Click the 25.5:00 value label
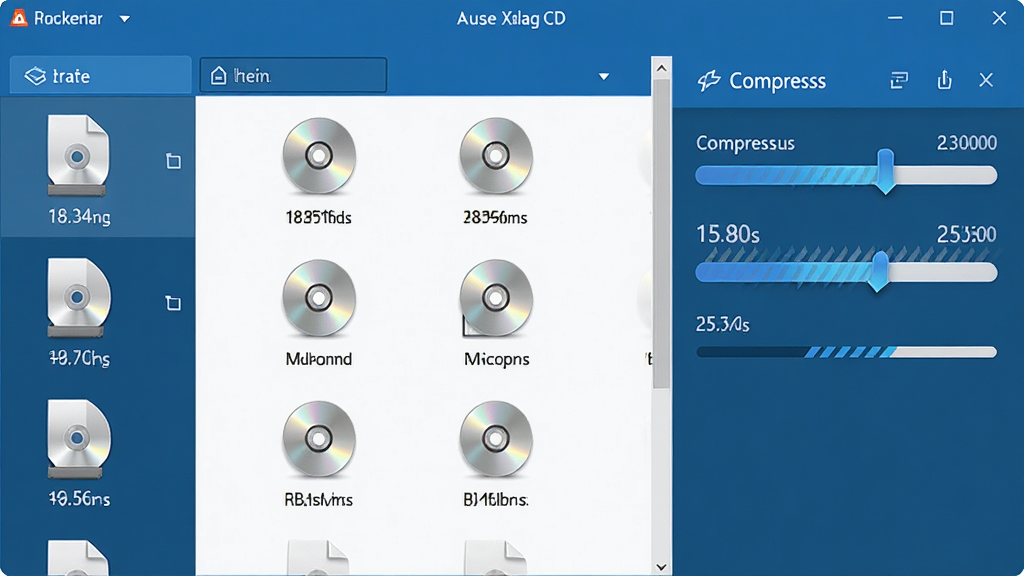Image resolution: width=1024 pixels, height=576 pixels. [967, 234]
